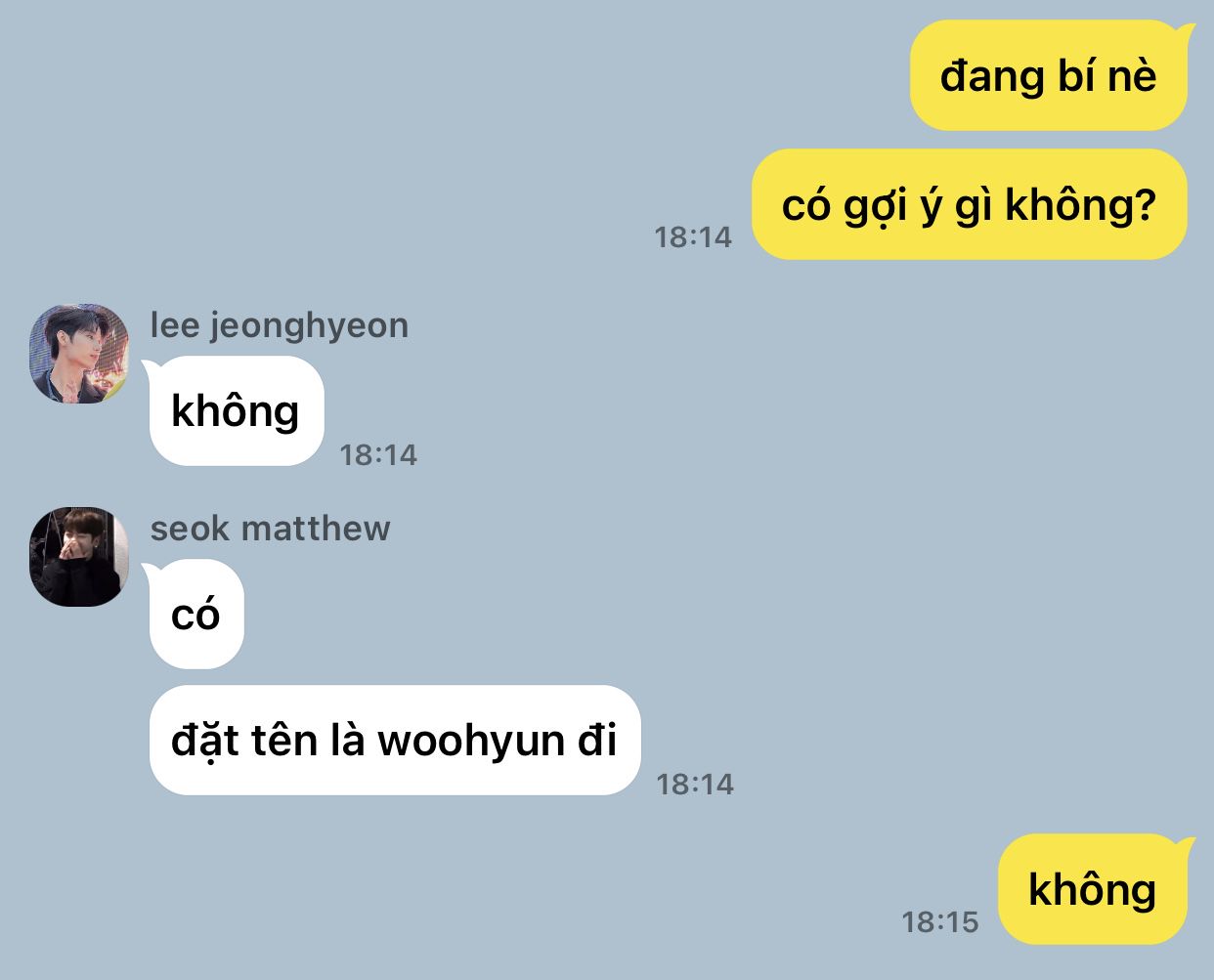The height and width of the screenshot is (980, 1214).
Task: Tap the yellow 'không' bubble sent at 18:15
Action: pyautogui.click(x=1093, y=889)
